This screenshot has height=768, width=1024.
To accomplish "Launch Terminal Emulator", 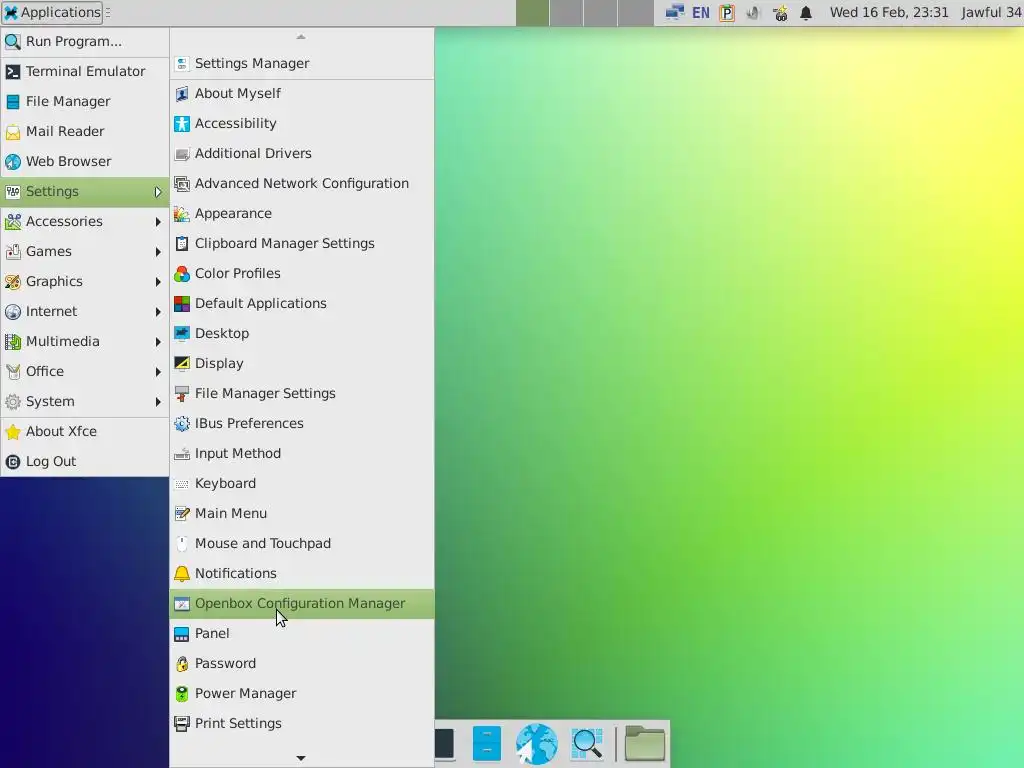I will (85, 72).
